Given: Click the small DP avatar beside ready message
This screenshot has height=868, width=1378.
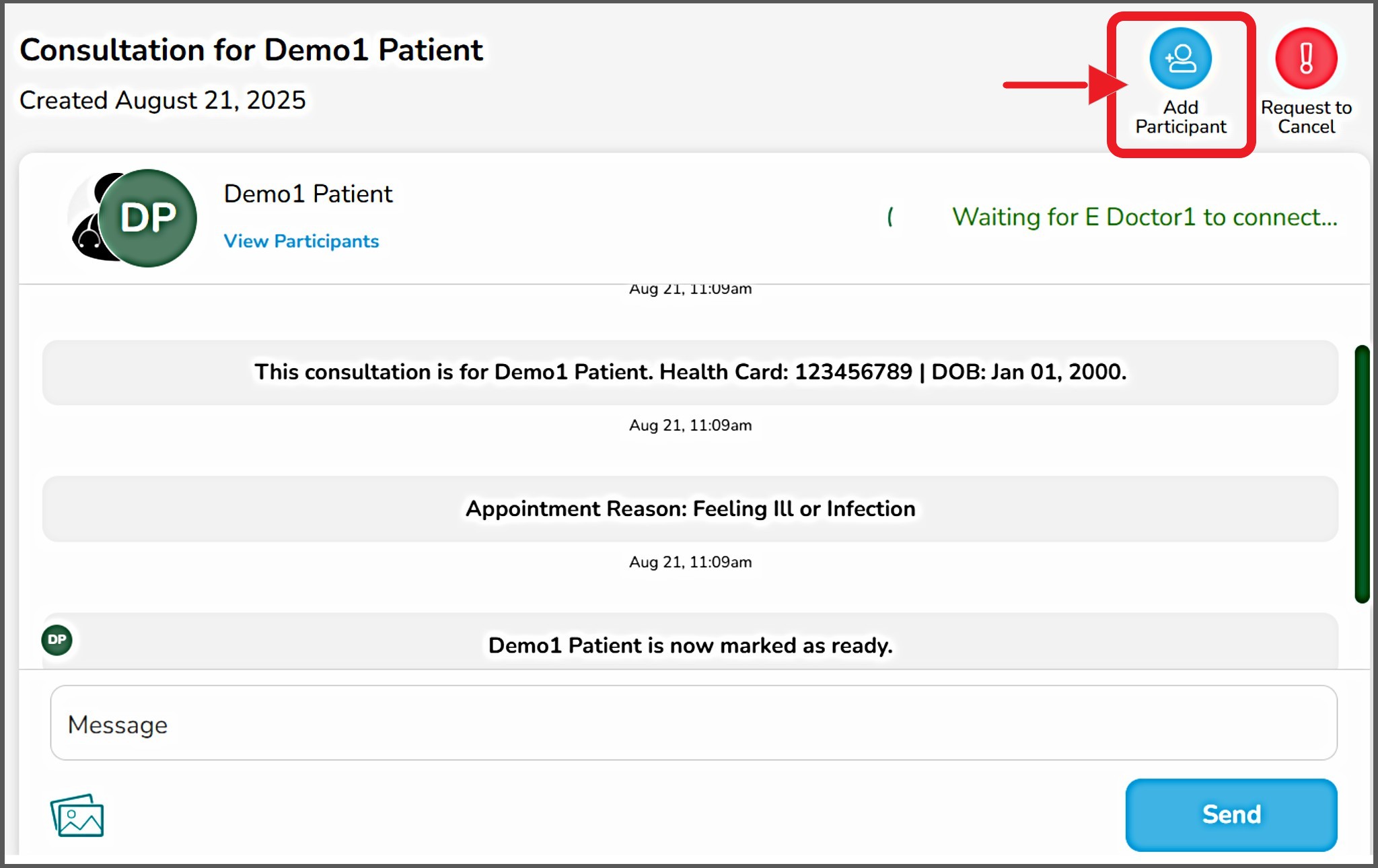Looking at the screenshot, I should 57,639.
